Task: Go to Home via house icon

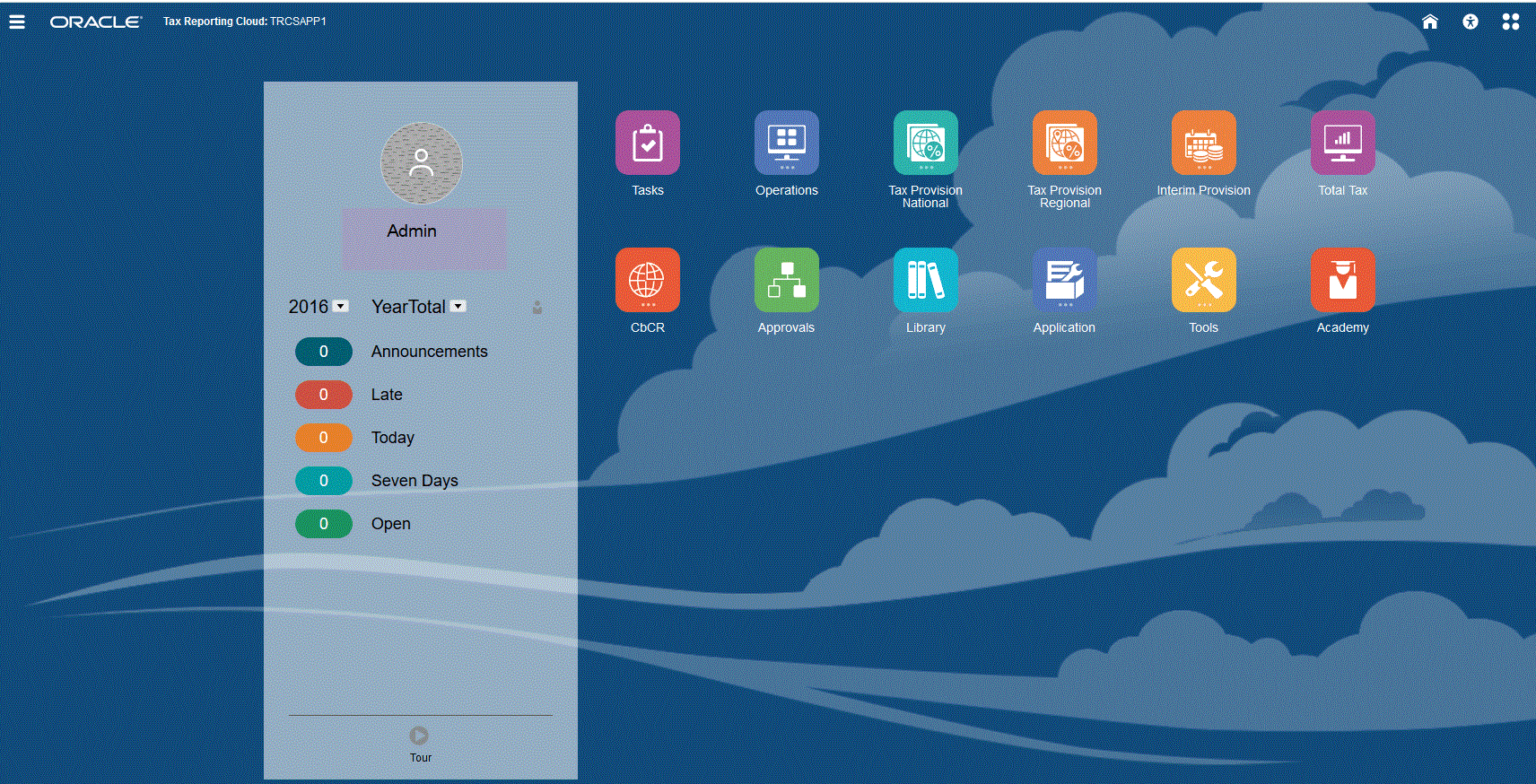Action: coord(1430,22)
